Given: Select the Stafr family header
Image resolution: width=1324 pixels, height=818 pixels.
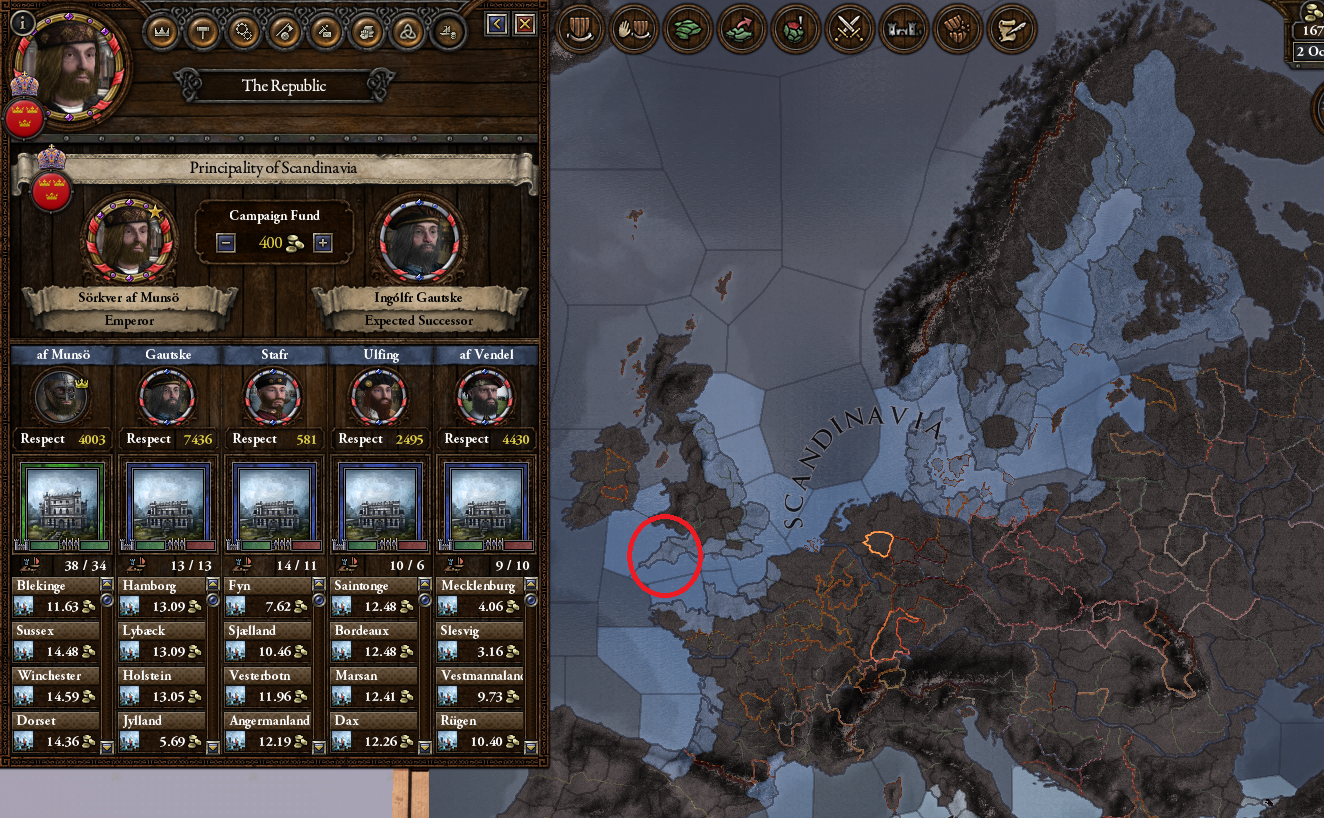Looking at the screenshot, I should (x=276, y=355).
